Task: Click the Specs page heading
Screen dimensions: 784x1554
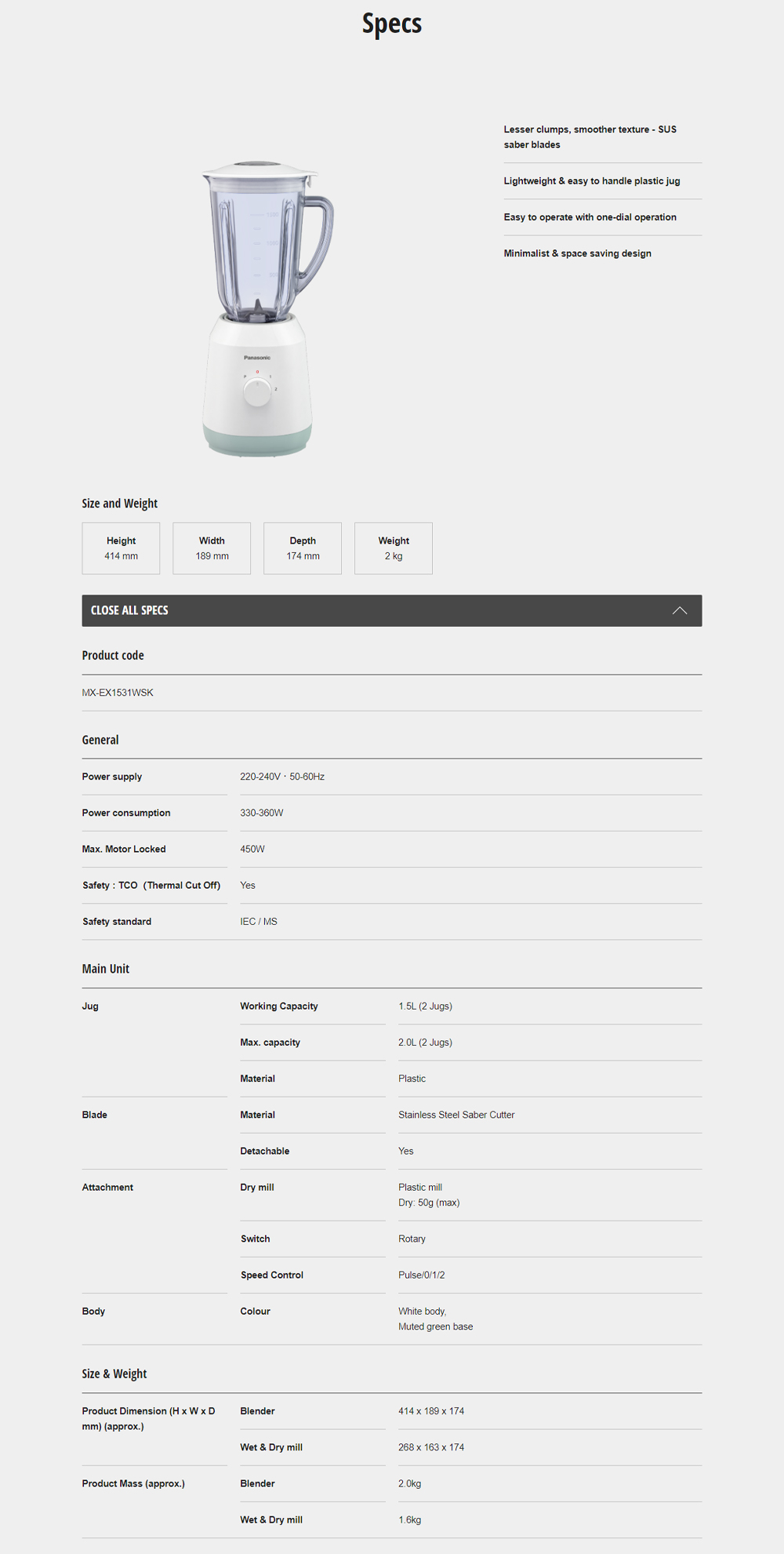Action: click(391, 24)
